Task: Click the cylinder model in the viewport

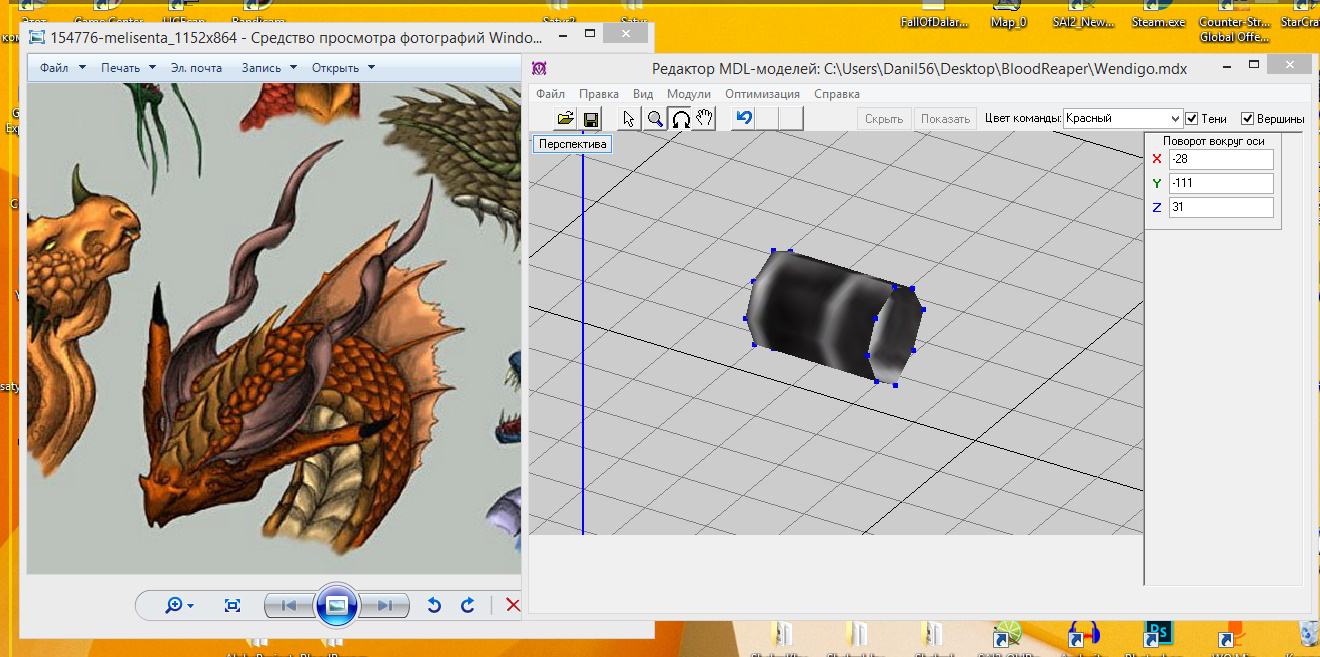Action: pyautogui.click(x=835, y=316)
